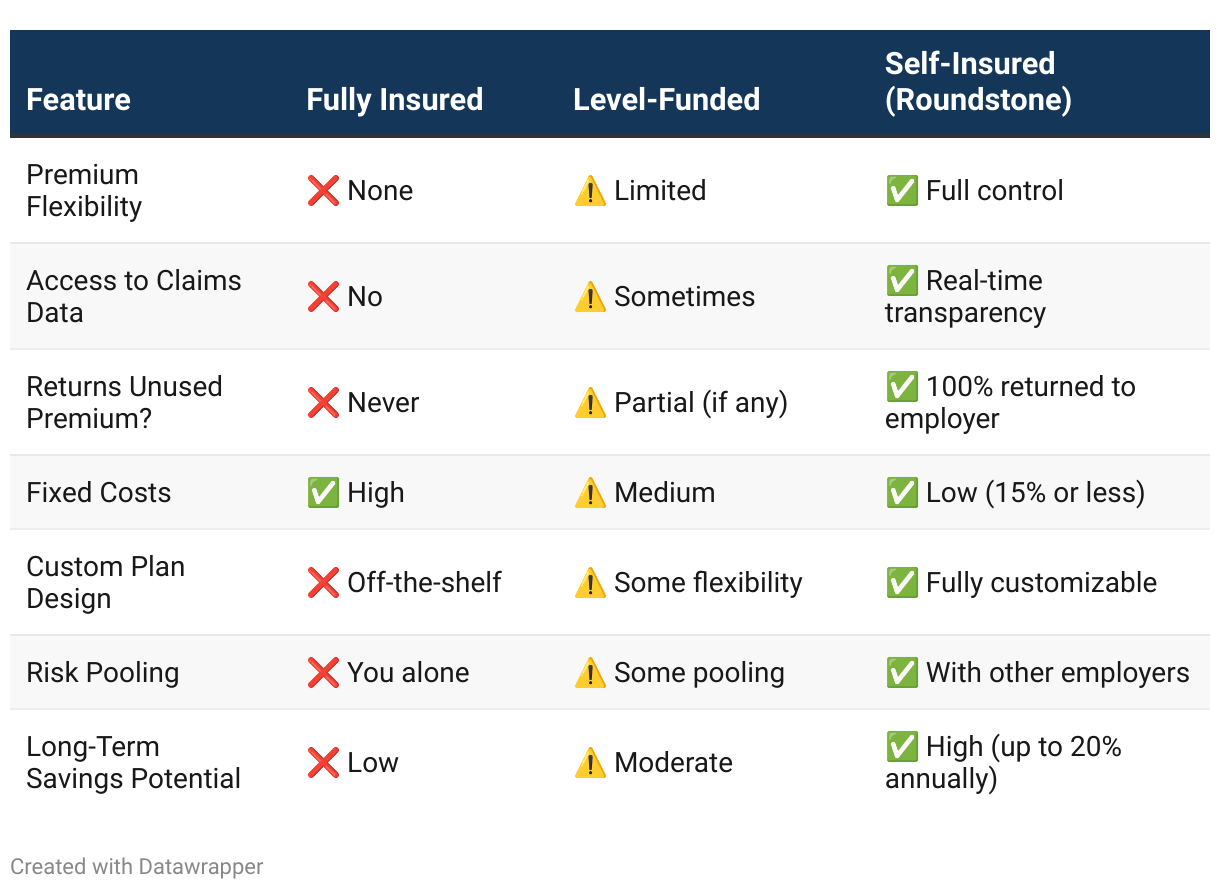This screenshot has width=1220, height=890.
Task: Click the Premium Flexibility row label
Action: [x=84, y=190]
